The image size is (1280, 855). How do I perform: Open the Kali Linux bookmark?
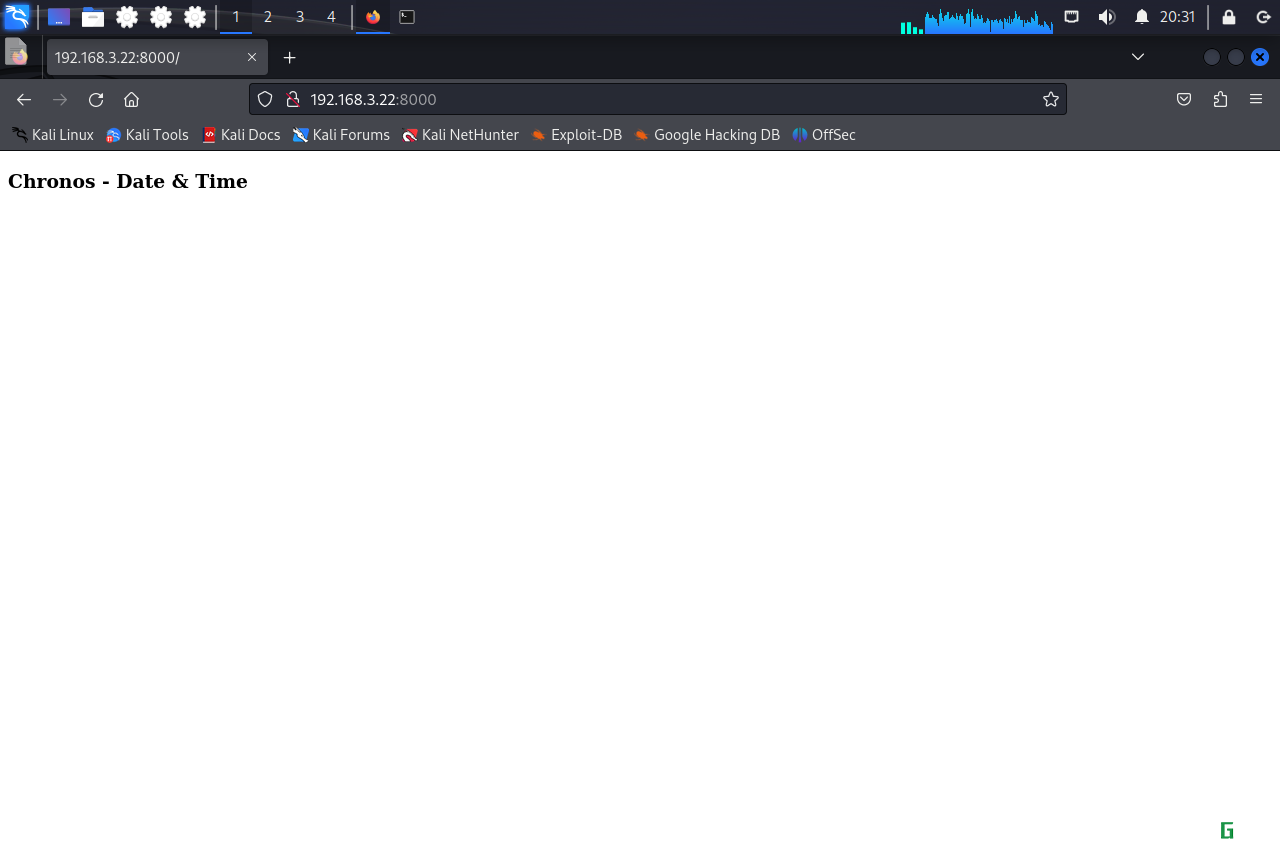(x=53, y=135)
